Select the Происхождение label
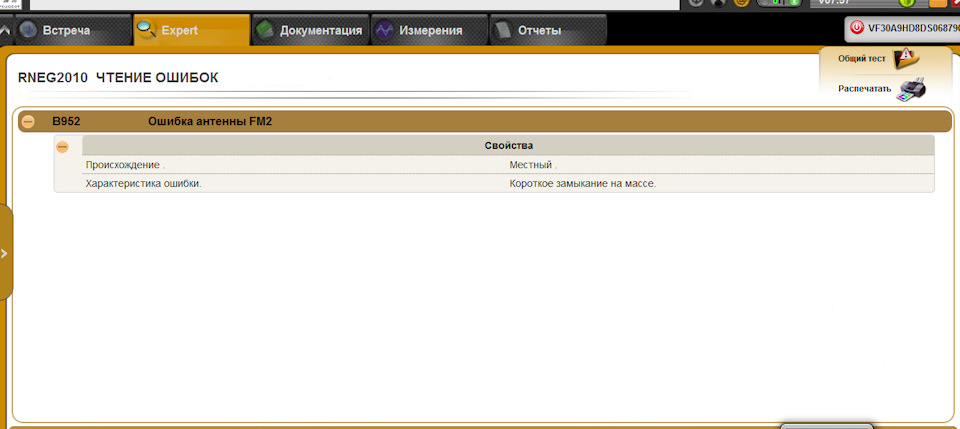The image size is (960, 429). [x=126, y=165]
